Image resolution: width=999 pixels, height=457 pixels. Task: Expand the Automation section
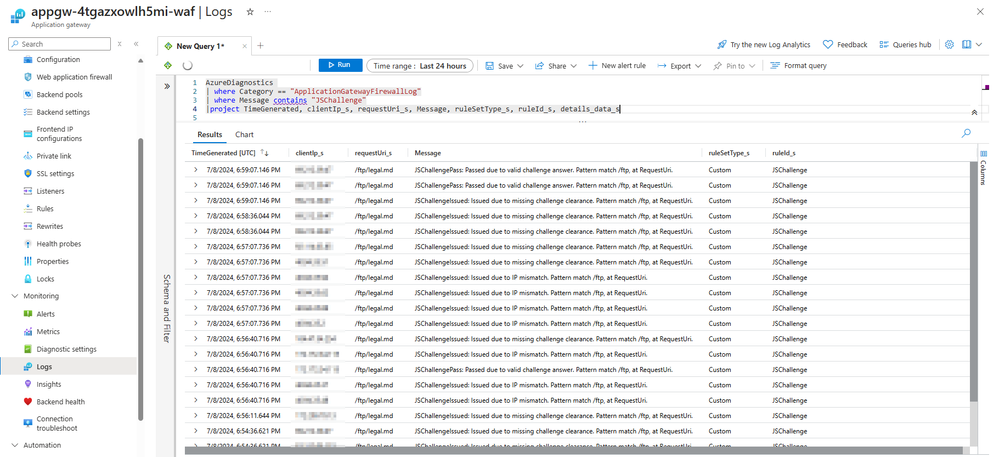pyautogui.click(x=15, y=445)
